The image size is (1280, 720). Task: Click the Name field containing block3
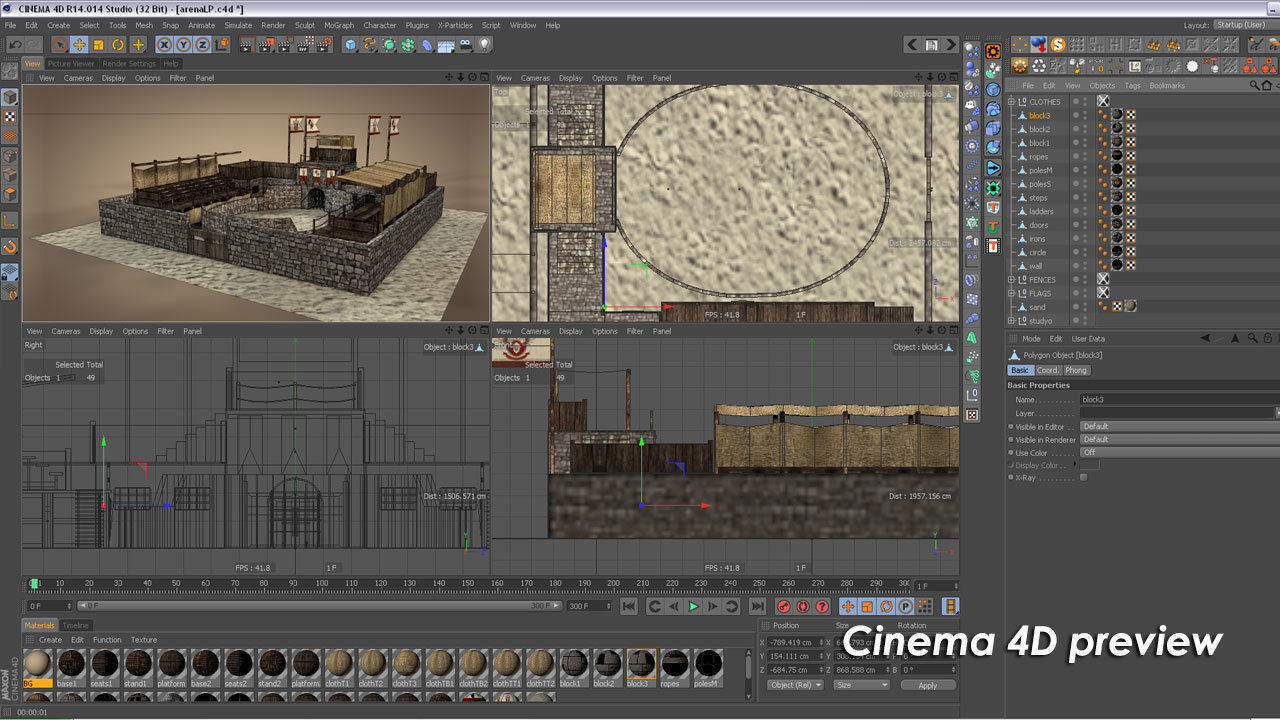pyautogui.click(x=1178, y=399)
